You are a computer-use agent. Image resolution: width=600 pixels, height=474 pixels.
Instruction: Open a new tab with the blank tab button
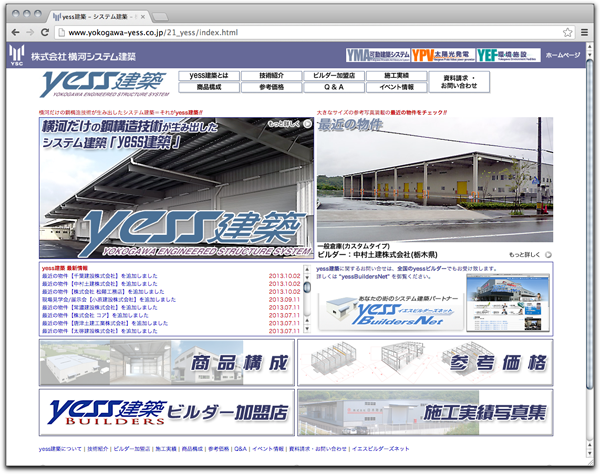(160, 16)
